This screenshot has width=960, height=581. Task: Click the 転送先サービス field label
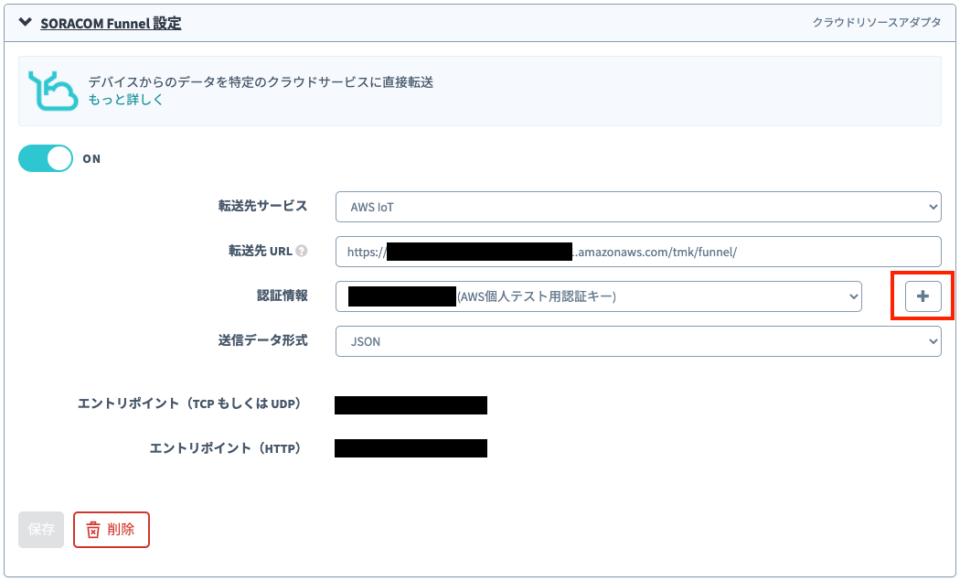point(263,206)
